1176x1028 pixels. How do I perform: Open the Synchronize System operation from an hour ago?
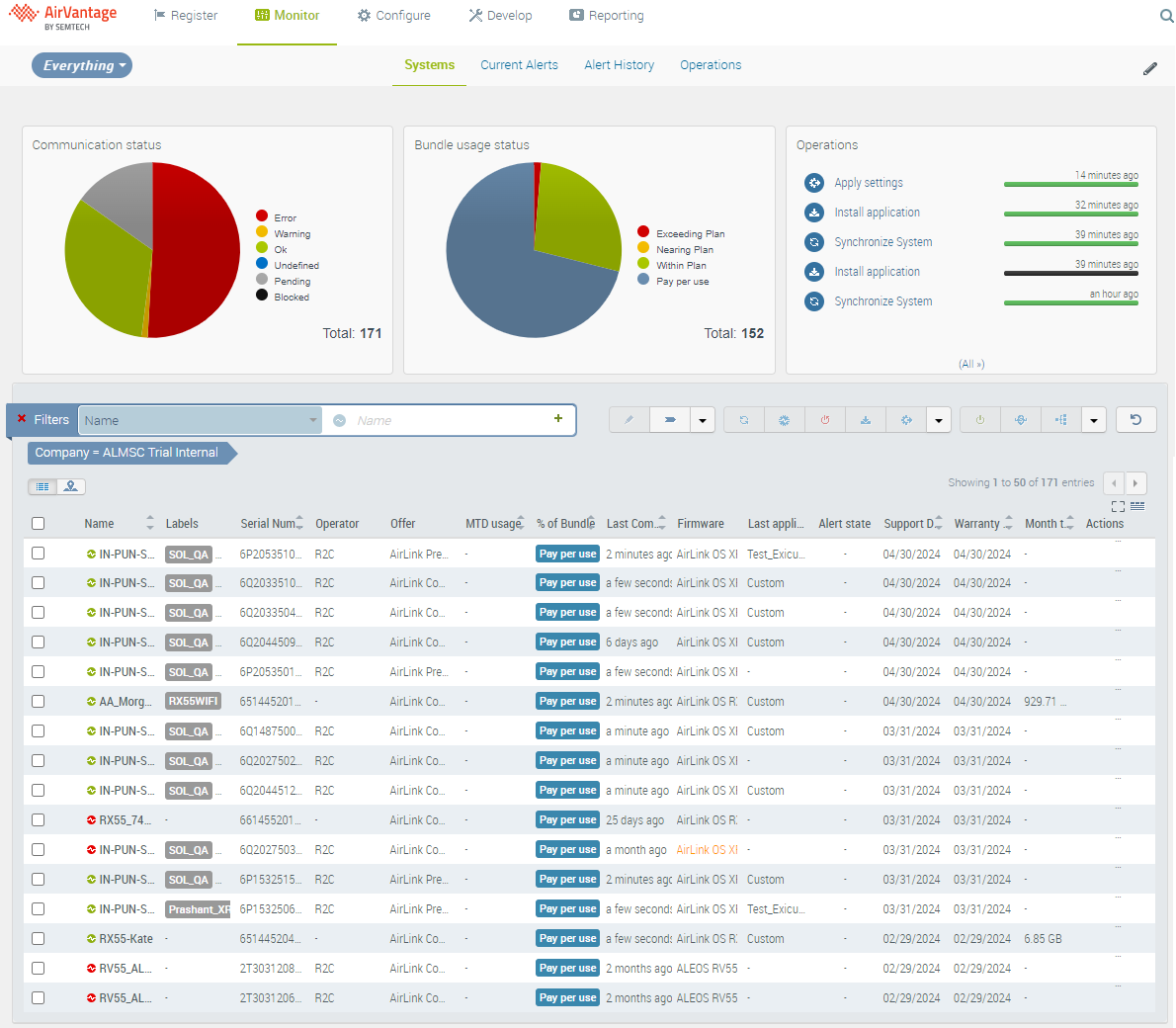pyautogui.click(x=882, y=301)
